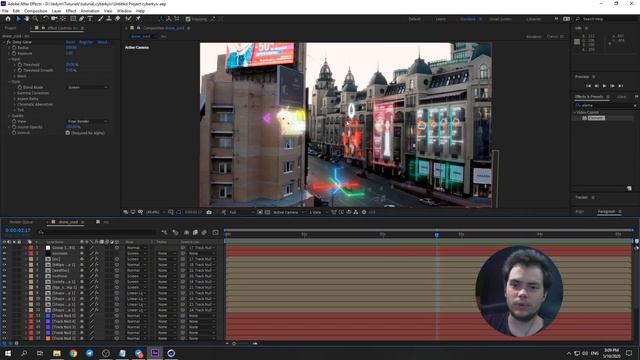Click the search magnifier in Search Help

pyautogui.click(x=578, y=19)
